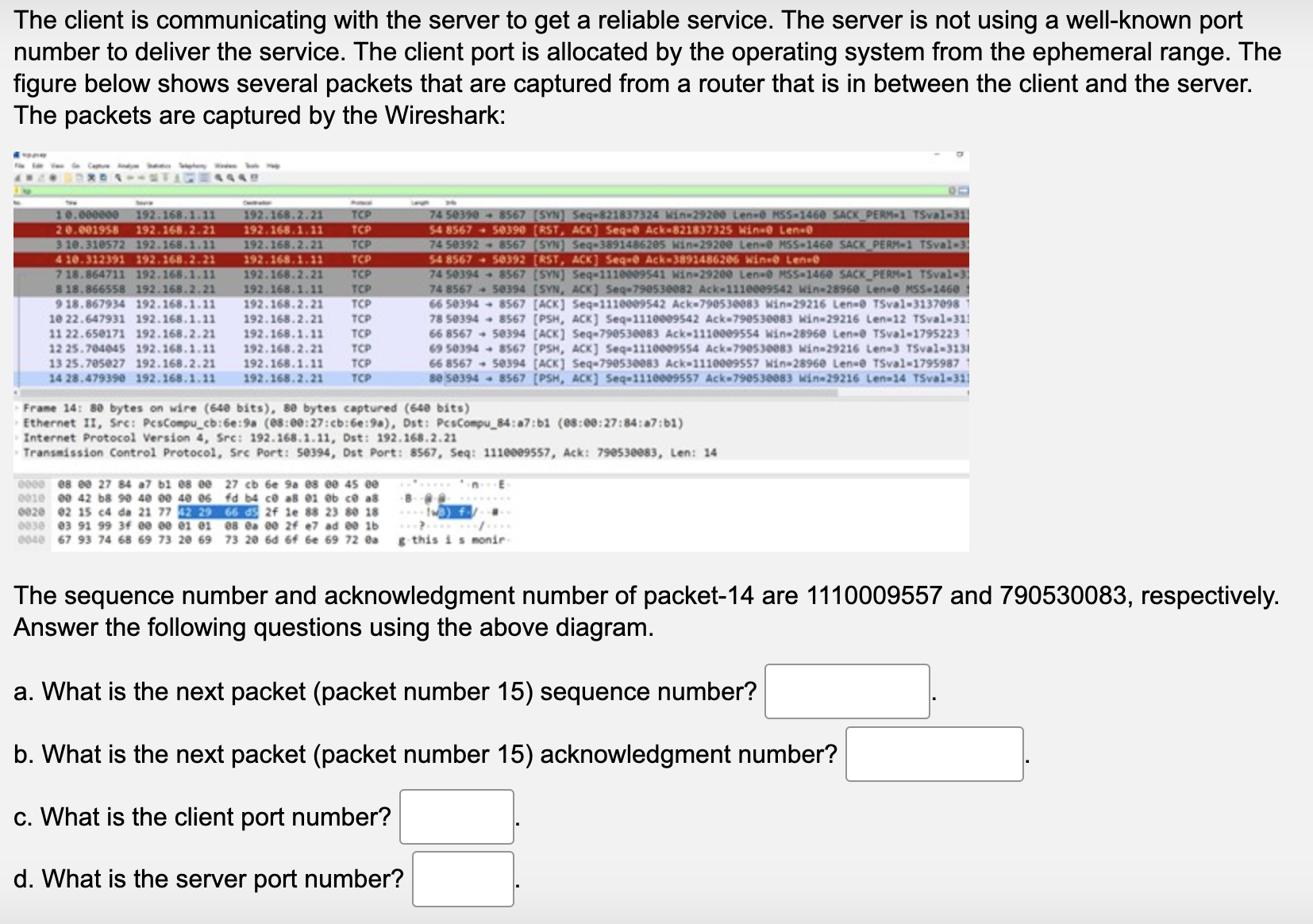Image resolution: width=1313 pixels, height=924 pixels.
Task: Select packet 8 SYN, ACK row at 18.866558
Action: pos(491,289)
